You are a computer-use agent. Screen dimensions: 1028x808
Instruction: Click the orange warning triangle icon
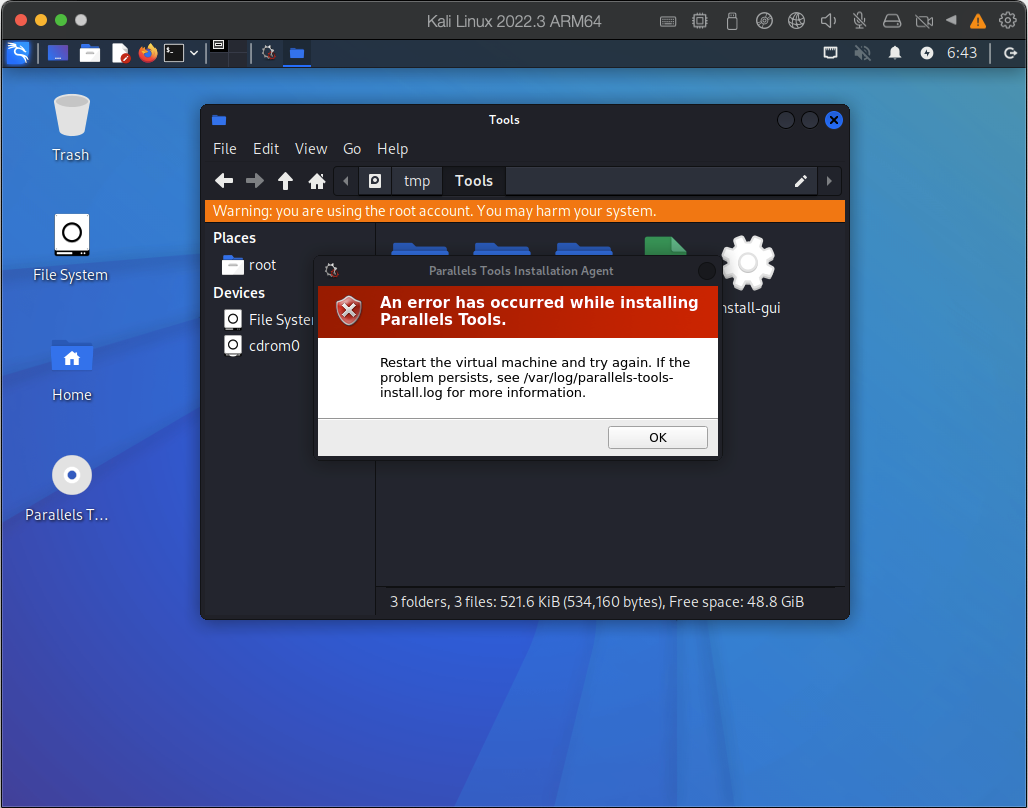click(x=978, y=21)
